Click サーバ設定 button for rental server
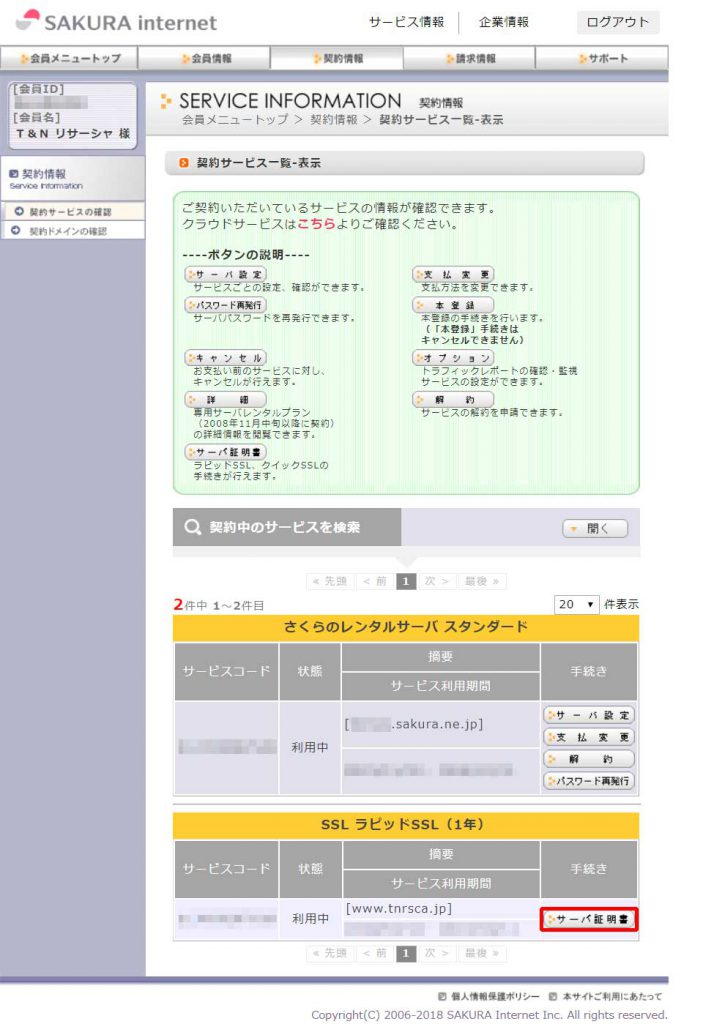The height and width of the screenshot is (1024, 703). click(589, 715)
